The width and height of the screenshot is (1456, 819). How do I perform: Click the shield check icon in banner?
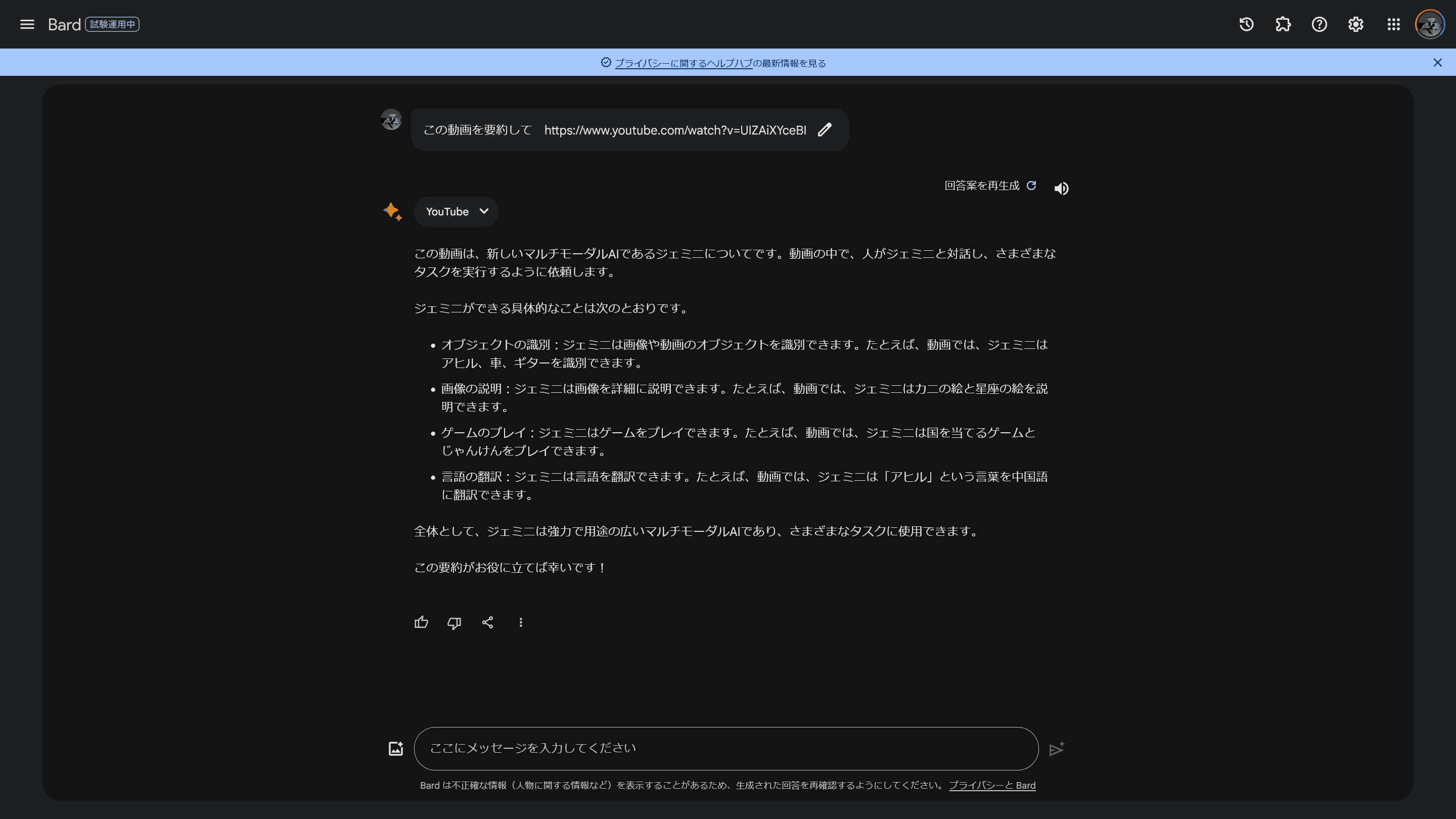[x=606, y=63]
